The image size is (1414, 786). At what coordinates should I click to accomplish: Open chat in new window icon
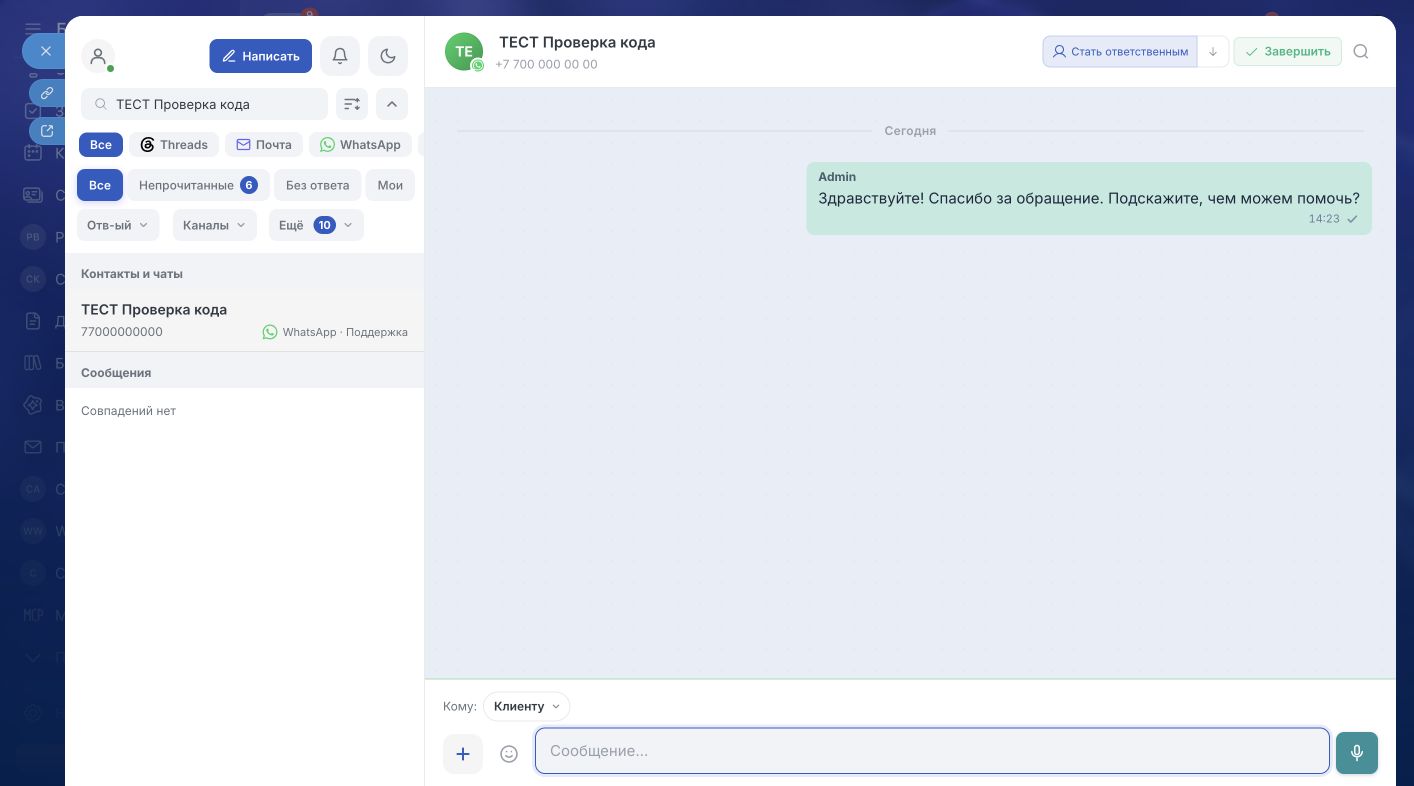click(x=47, y=131)
